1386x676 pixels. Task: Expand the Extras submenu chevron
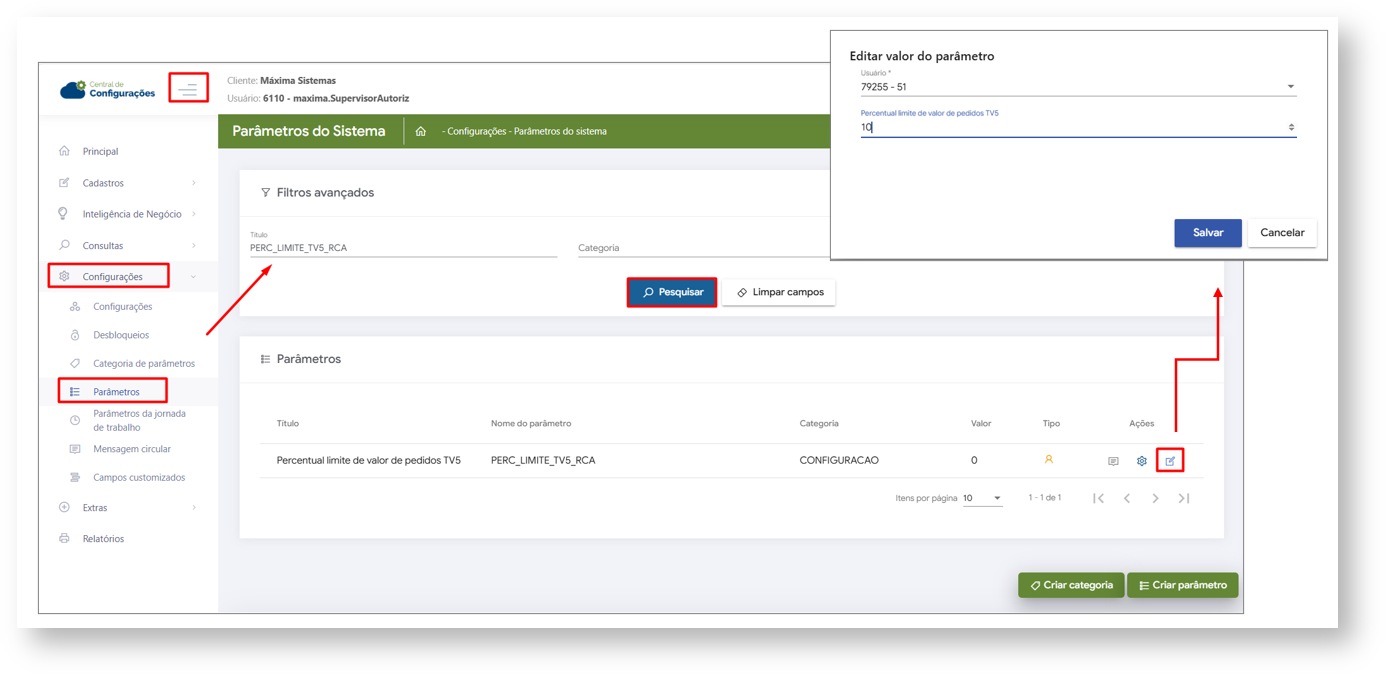(194, 508)
